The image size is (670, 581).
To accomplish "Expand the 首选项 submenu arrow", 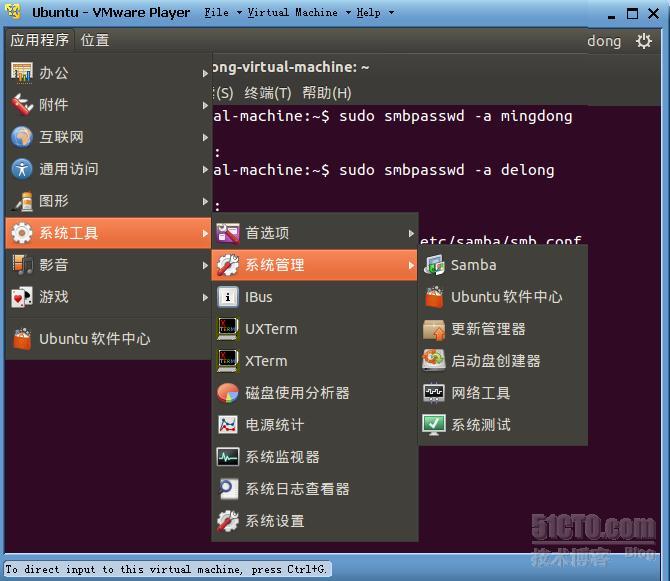I will tap(411, 233).
